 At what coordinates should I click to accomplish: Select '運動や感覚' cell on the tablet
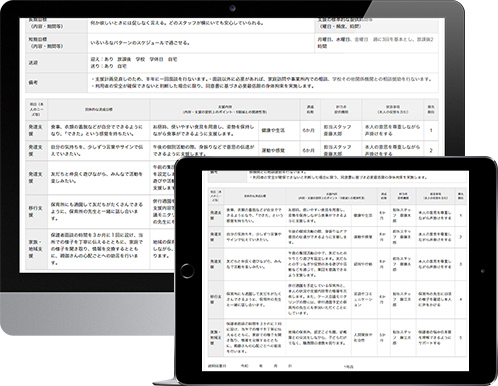(363, 237)
